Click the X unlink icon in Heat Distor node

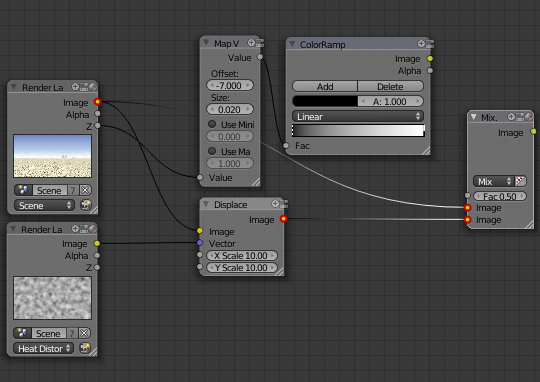[84, 333]
